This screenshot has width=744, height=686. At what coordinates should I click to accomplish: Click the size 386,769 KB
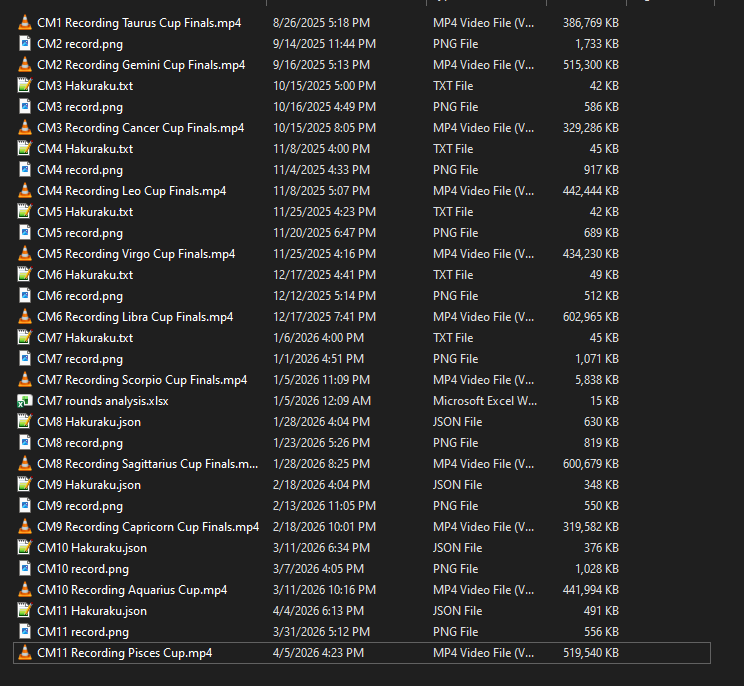click(591, 23)
